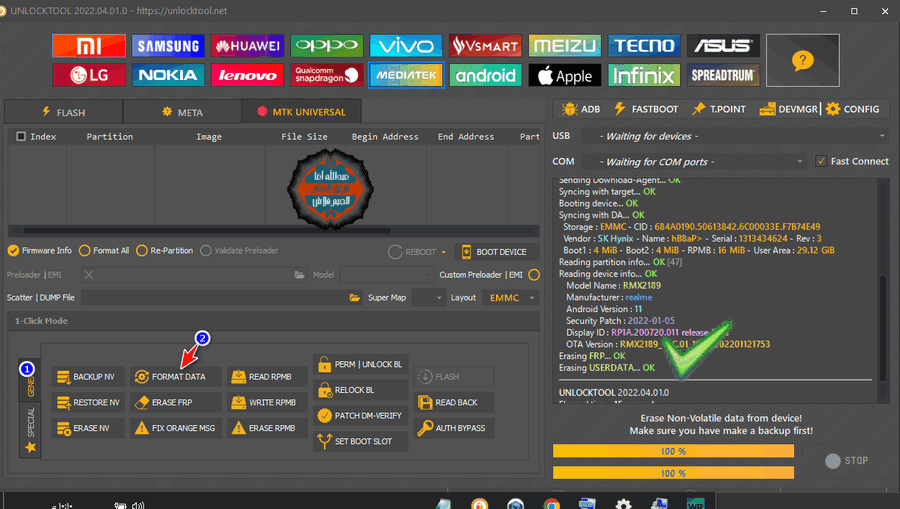
Task: Click the BACKUP NV button
Action: click(x=87, y=377)
